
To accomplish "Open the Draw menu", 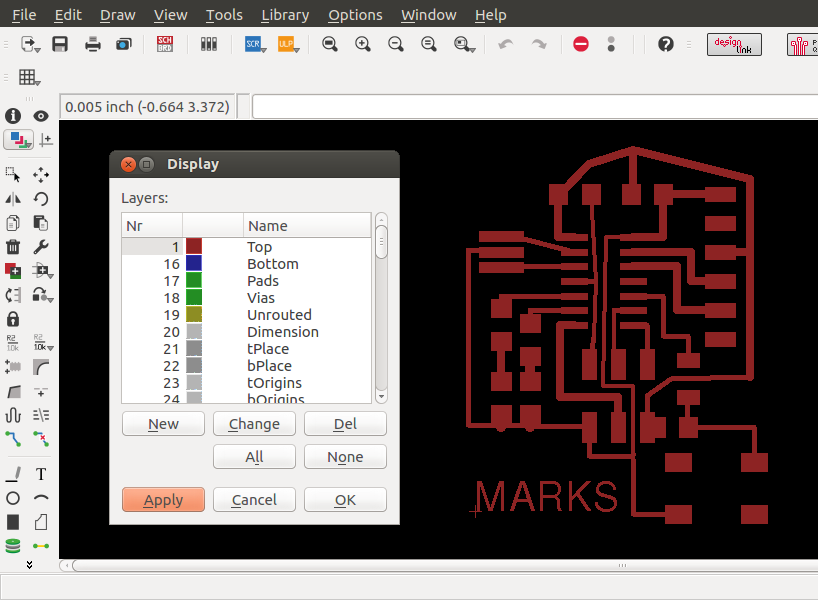I will pos(118,15).
